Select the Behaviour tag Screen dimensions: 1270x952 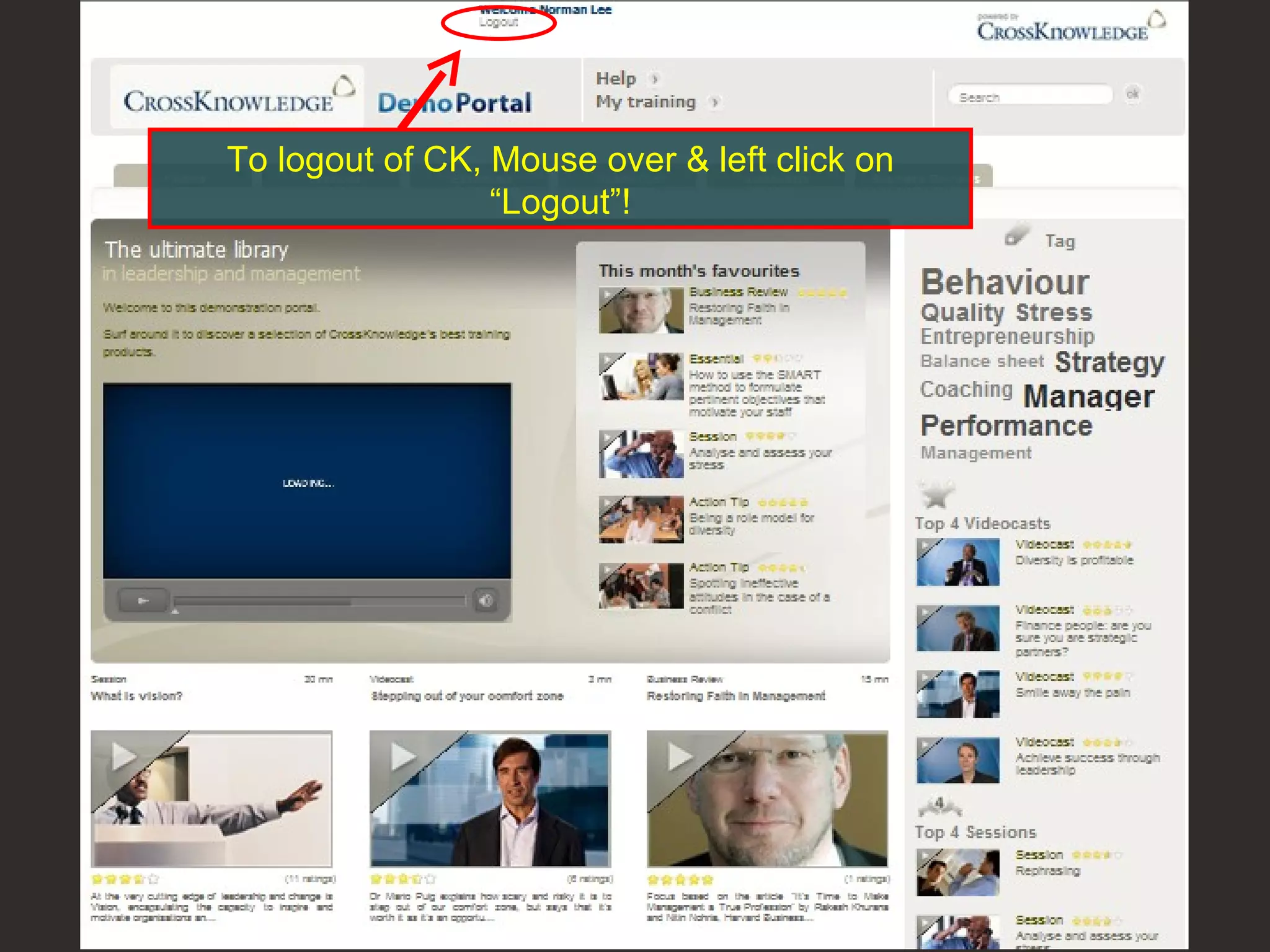pos(1005,283)
